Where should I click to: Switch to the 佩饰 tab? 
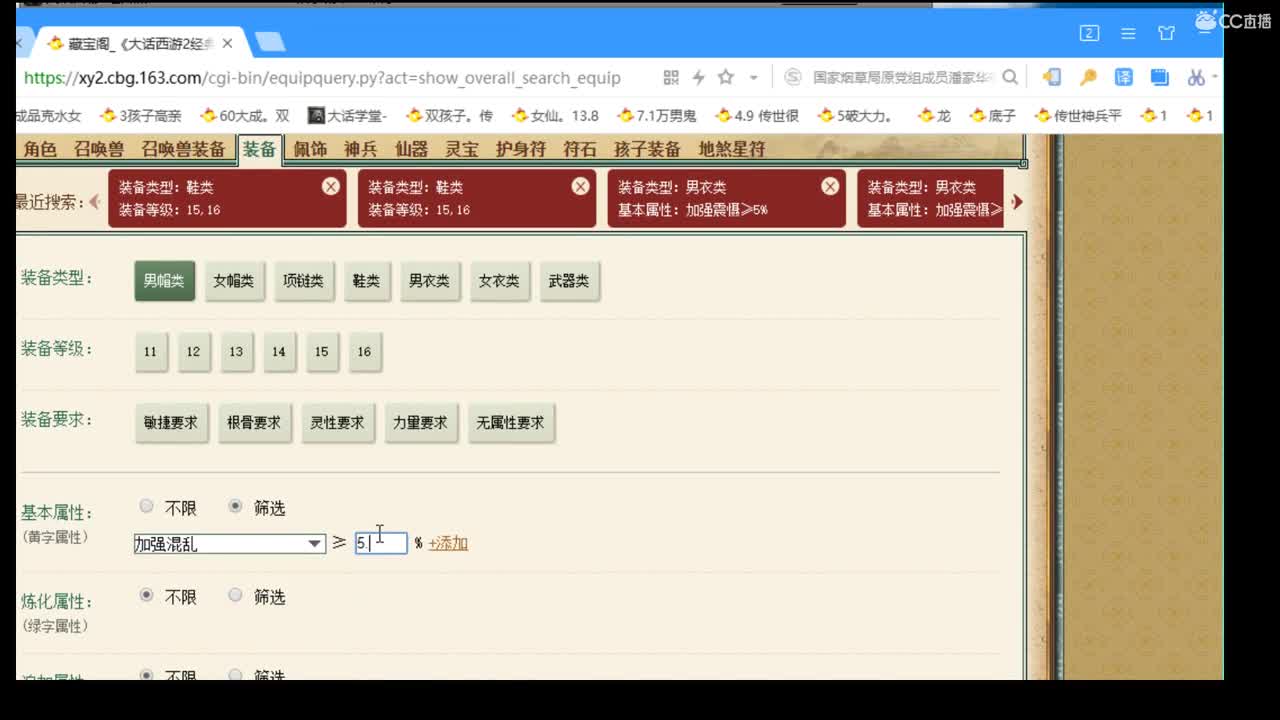[310, 149]
